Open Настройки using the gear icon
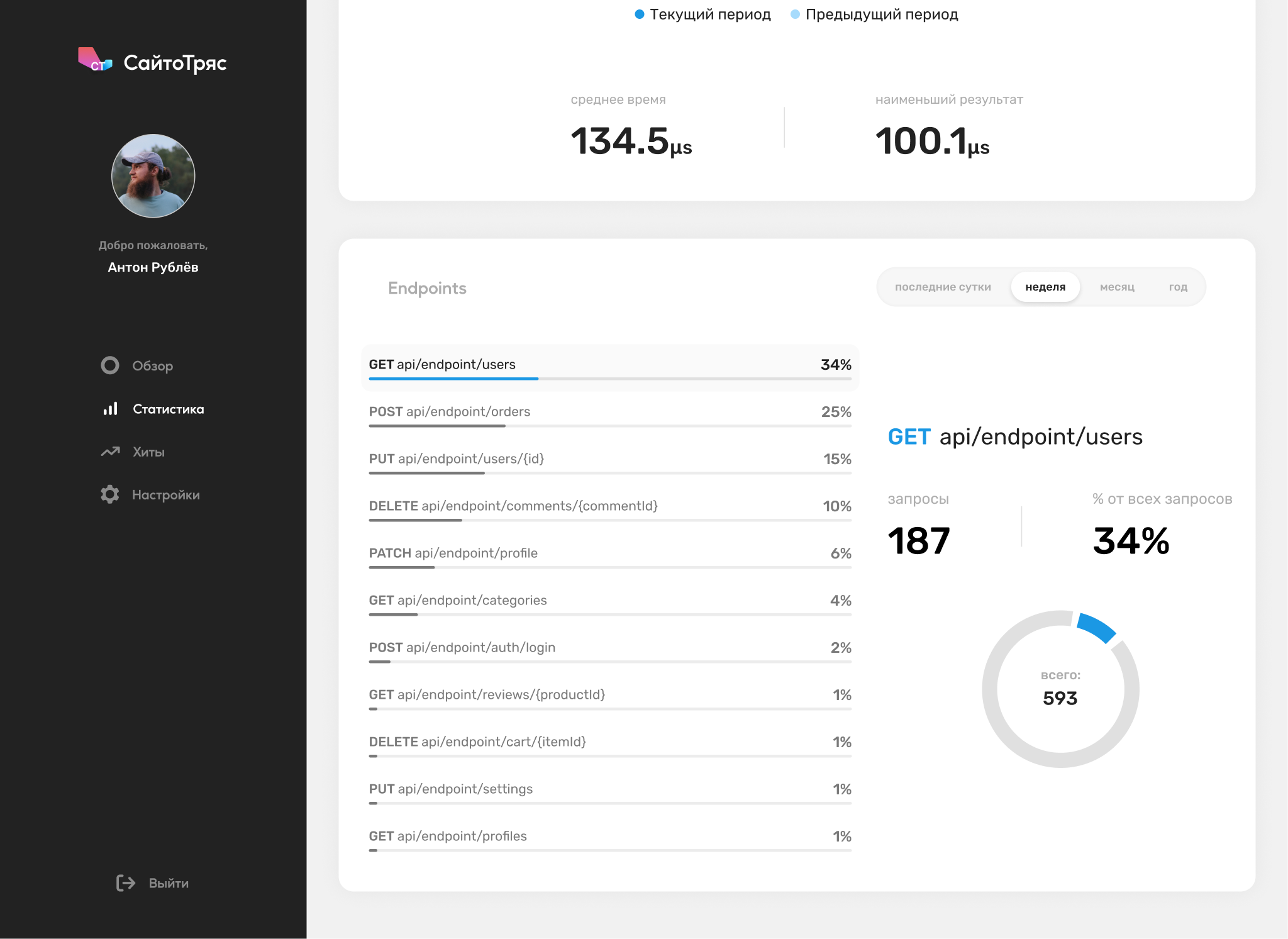 [110, 494]
